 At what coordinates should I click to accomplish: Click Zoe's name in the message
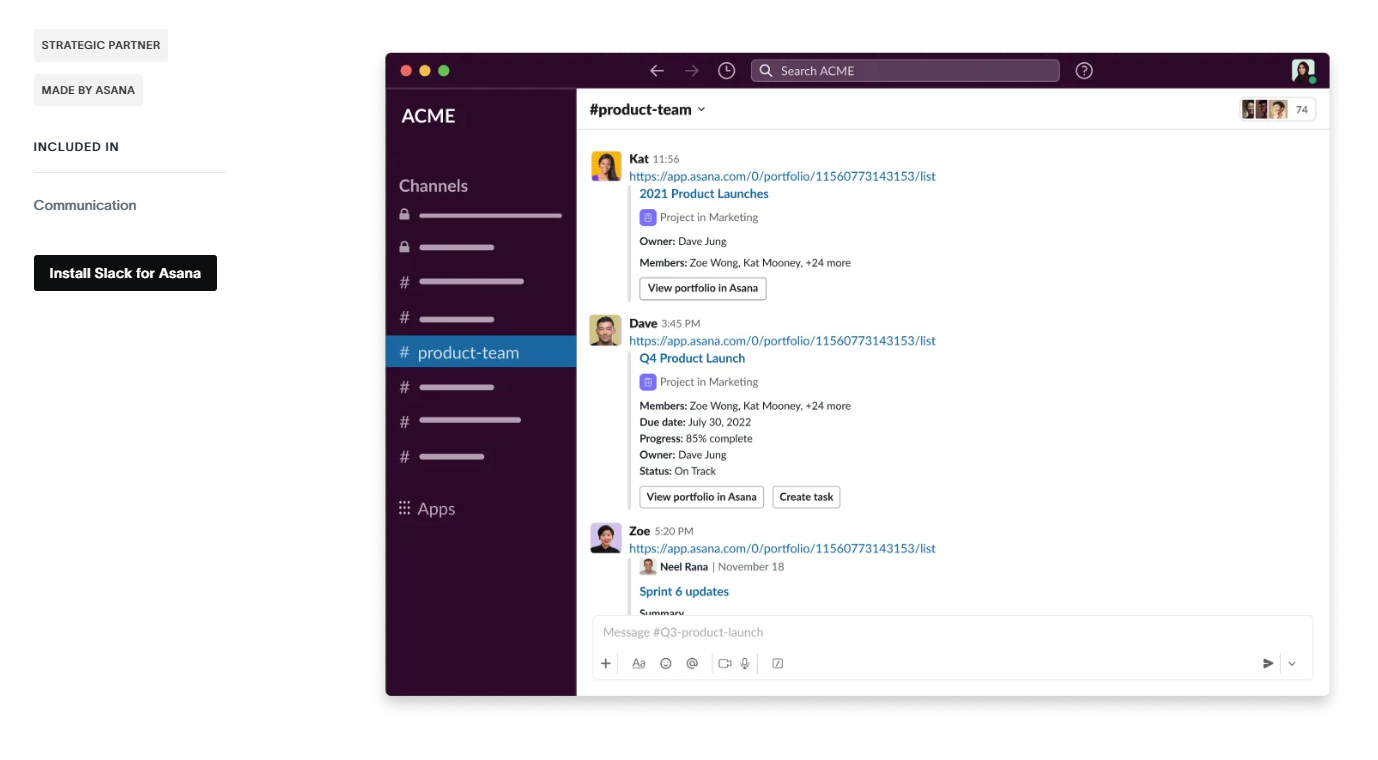coord(640,531)
